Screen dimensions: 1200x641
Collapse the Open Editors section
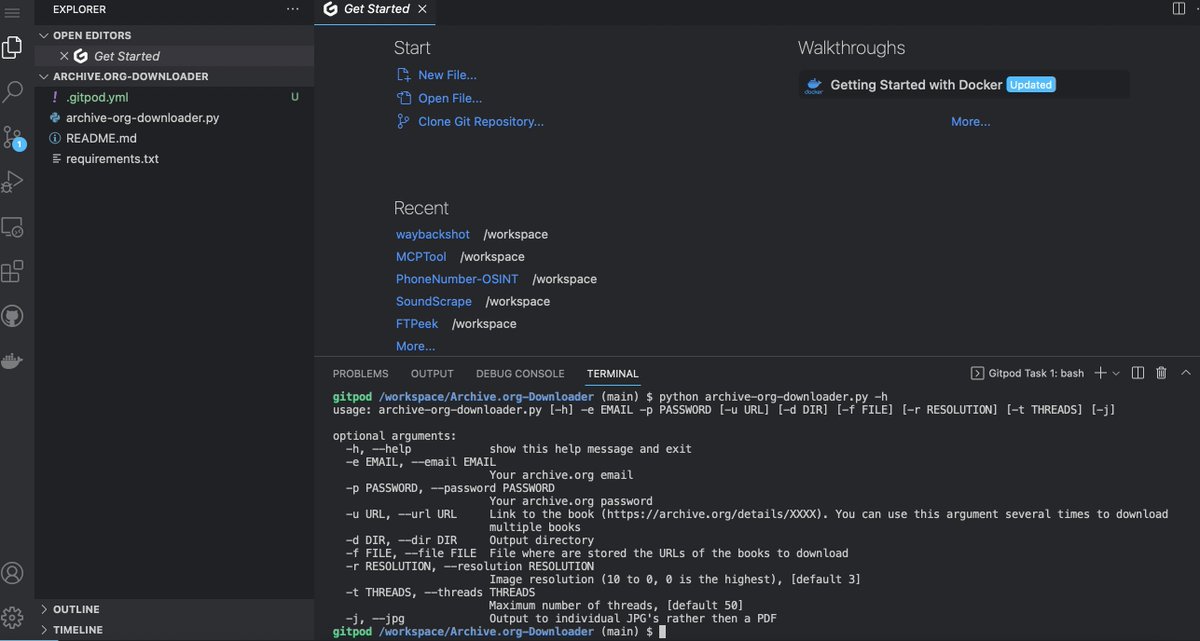coord(174,35)
